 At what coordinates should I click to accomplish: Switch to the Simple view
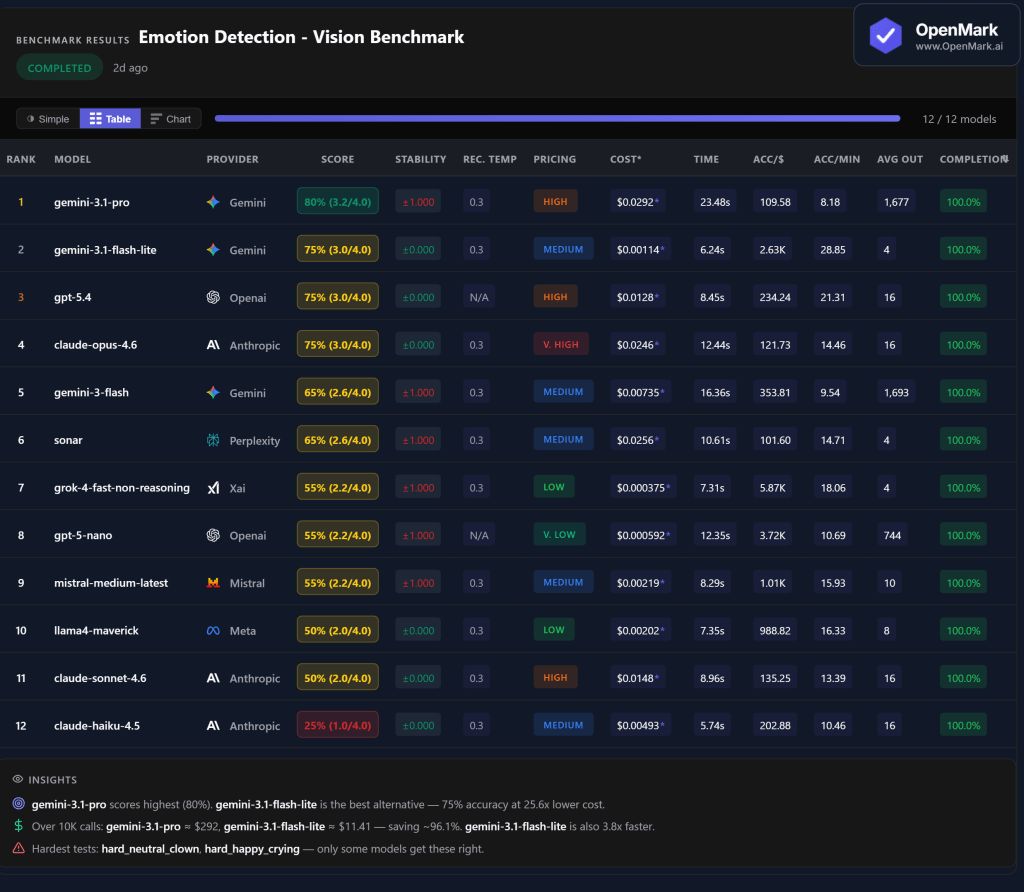pyautogui.click(x=48, y=119)
